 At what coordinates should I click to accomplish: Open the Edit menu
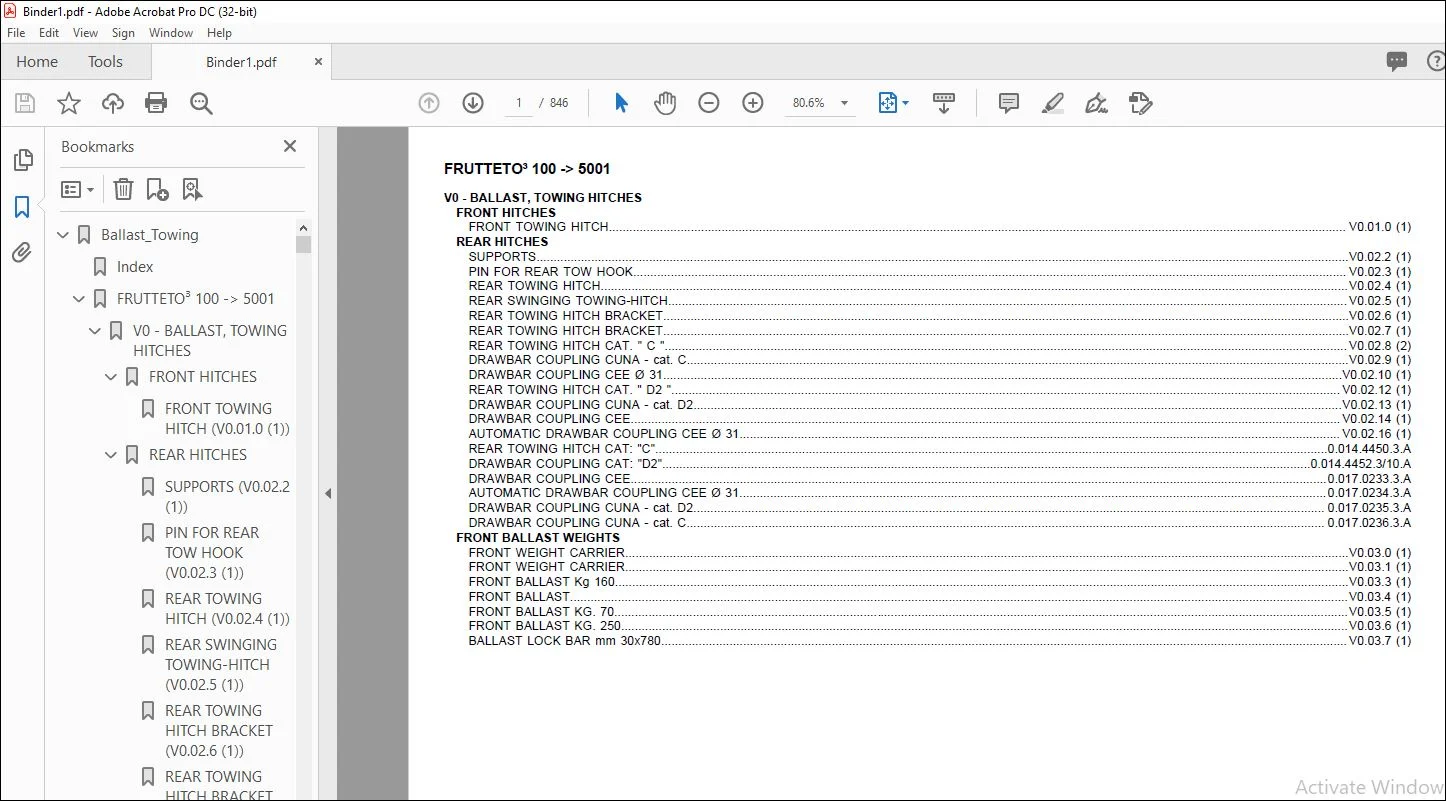tap(49, 33)
